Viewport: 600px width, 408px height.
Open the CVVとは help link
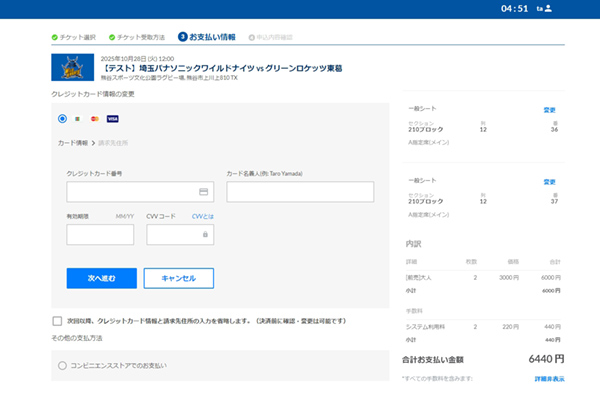[203, 216]
